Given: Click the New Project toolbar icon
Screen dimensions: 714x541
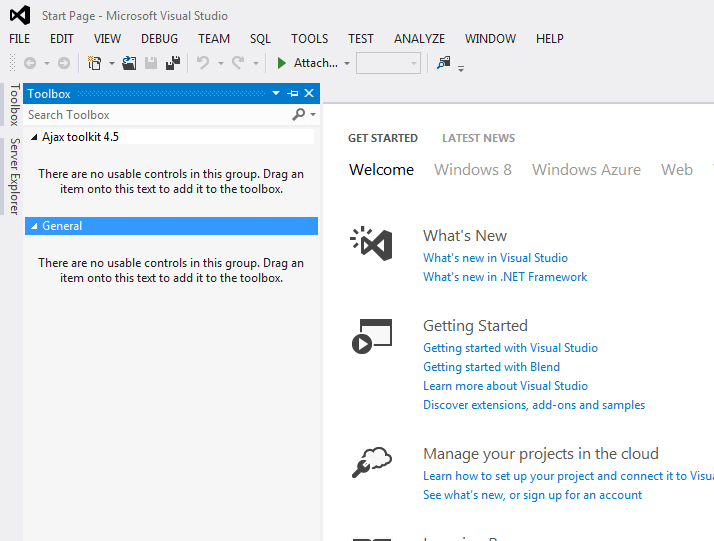Looking at the screenshot, I should [x=94, y=63].
